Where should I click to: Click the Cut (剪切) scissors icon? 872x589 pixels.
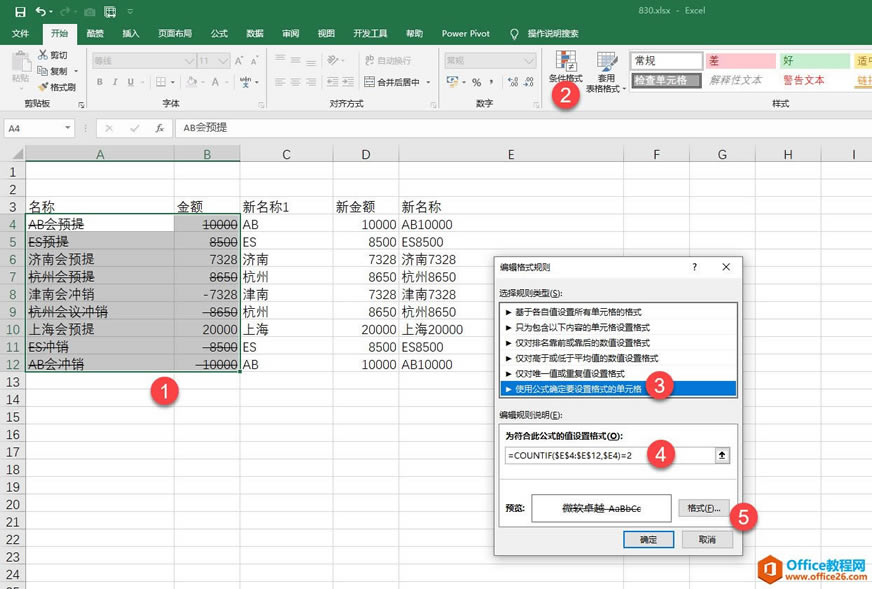tap(43, 55)
